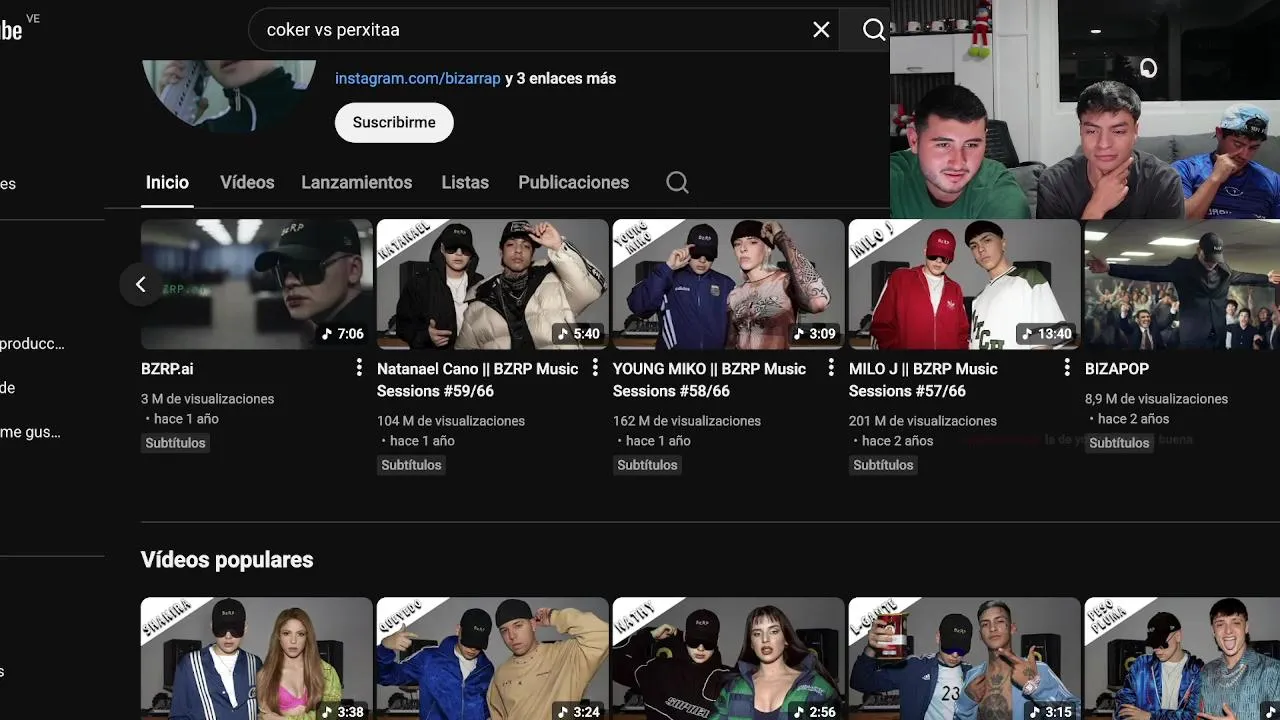Open the Nathy session thumbnail
Image resolution: width=1280 pixels, height=720 pixels.
pos(729,658)
